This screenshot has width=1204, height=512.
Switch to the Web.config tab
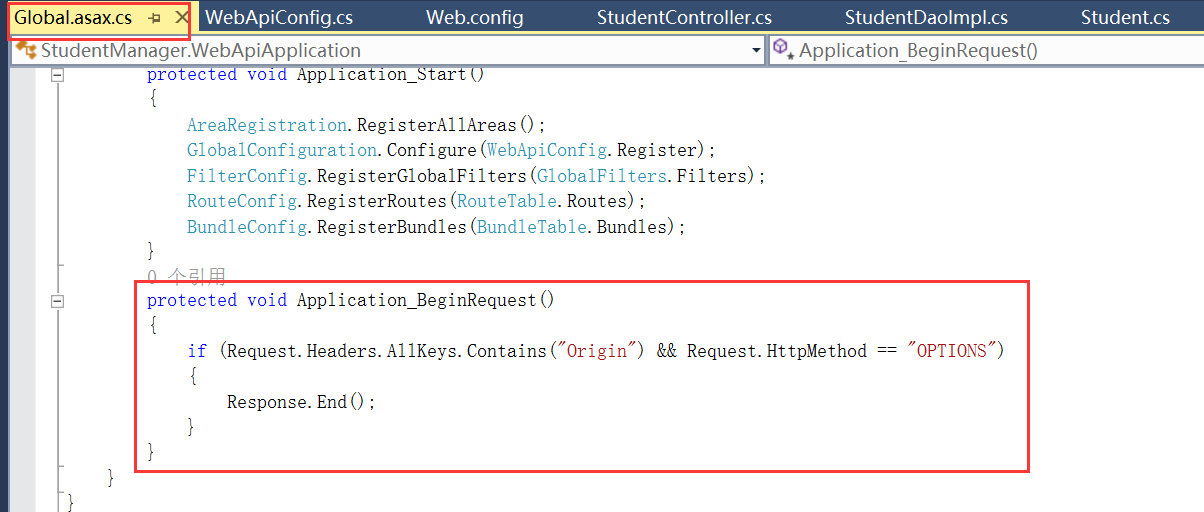(469, 18)
